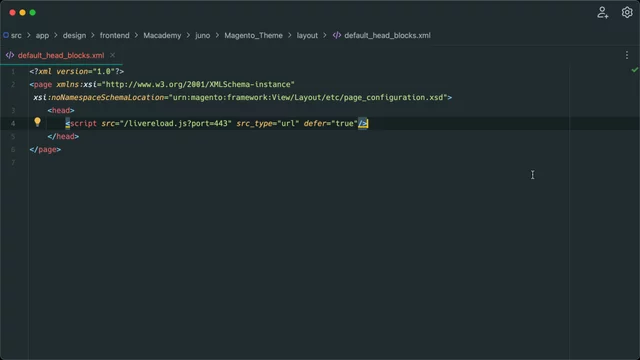
Task: Click the src_type attribute on line 4
Action: [254, 124]
